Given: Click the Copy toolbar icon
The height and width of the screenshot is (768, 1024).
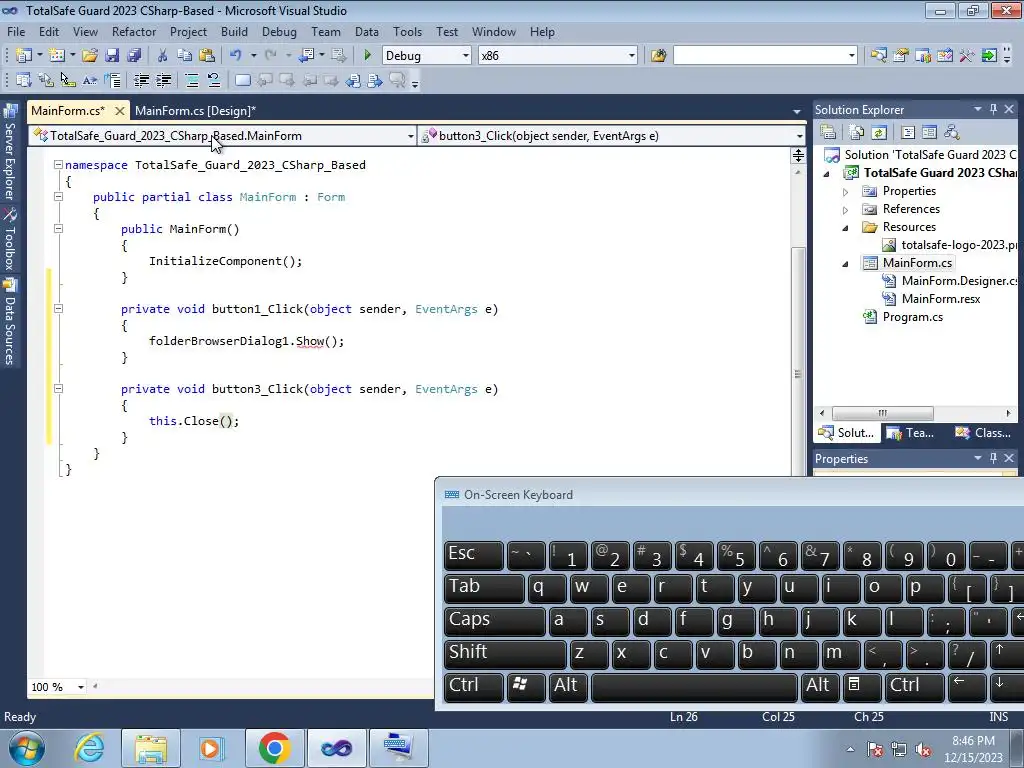Looking at the screenshot, I should (x=185, y=56).
